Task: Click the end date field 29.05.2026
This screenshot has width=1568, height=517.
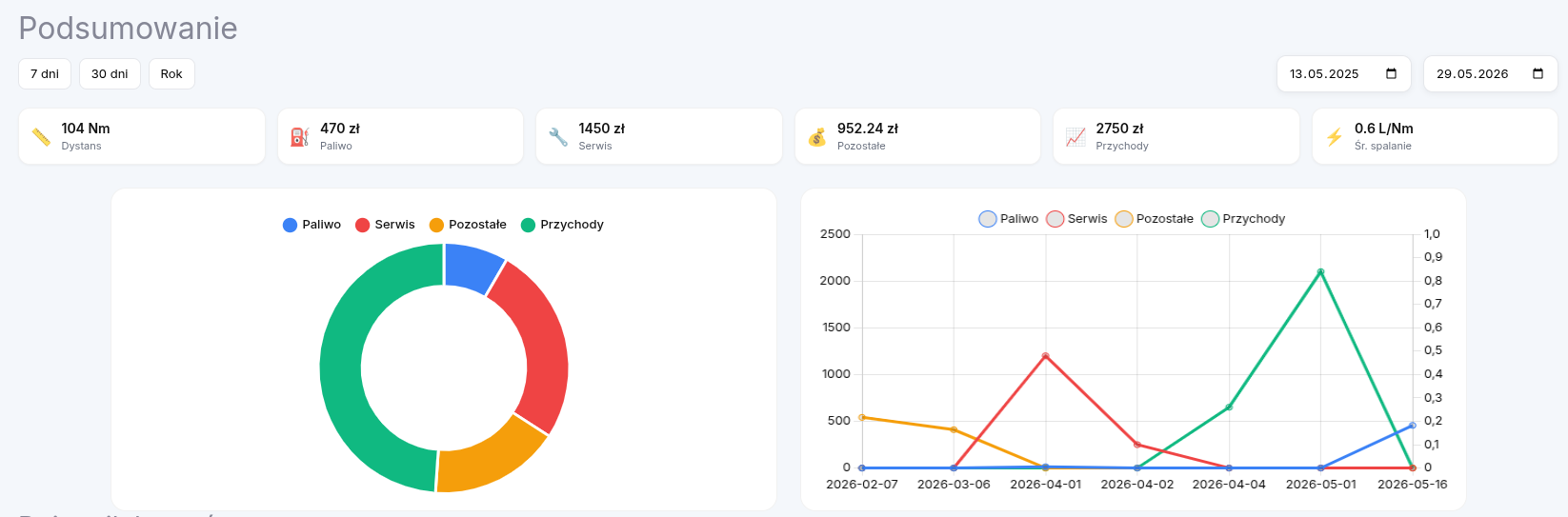Action: [x=1490, y=74]
